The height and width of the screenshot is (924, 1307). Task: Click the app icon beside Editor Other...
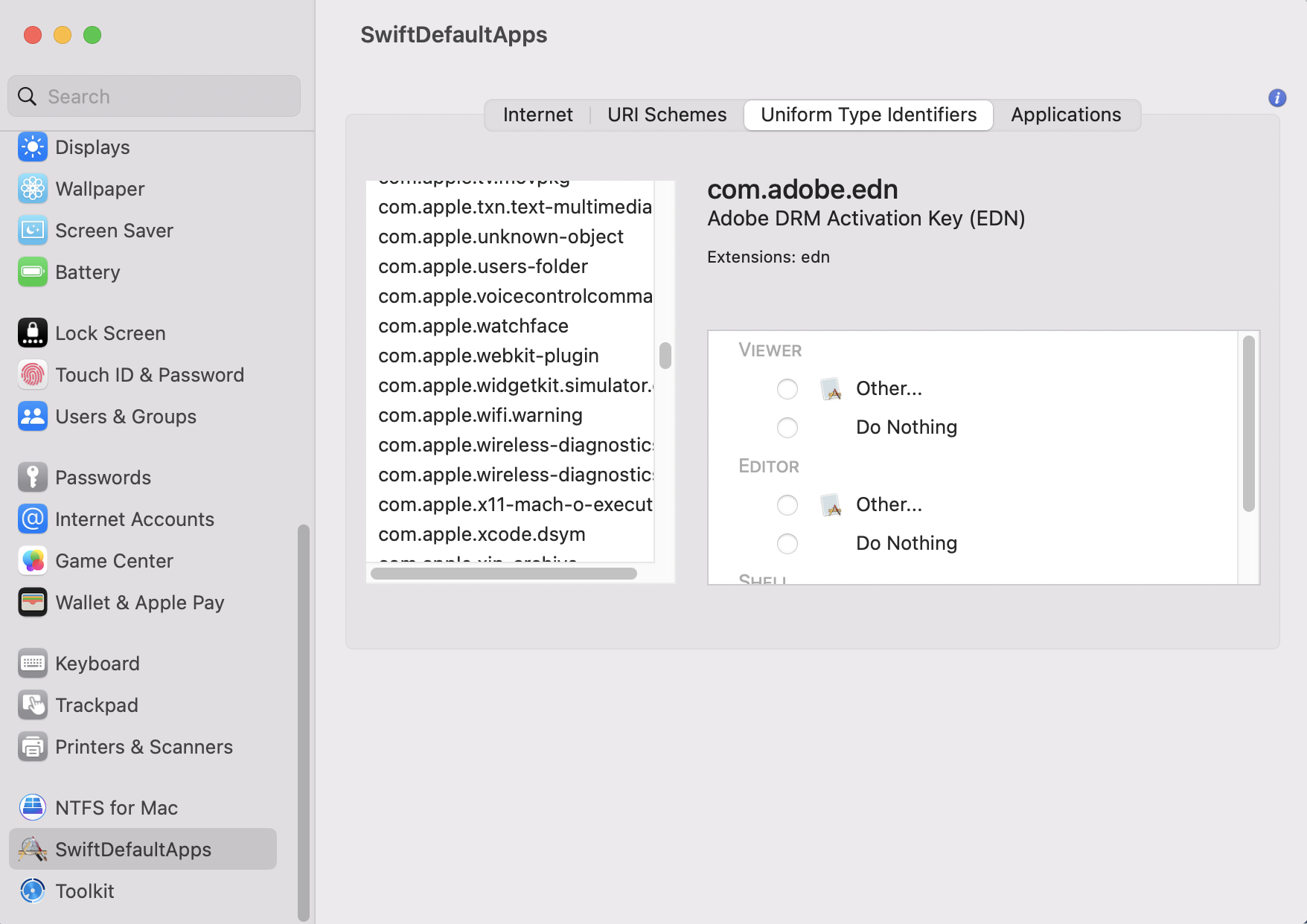(831, 505)
